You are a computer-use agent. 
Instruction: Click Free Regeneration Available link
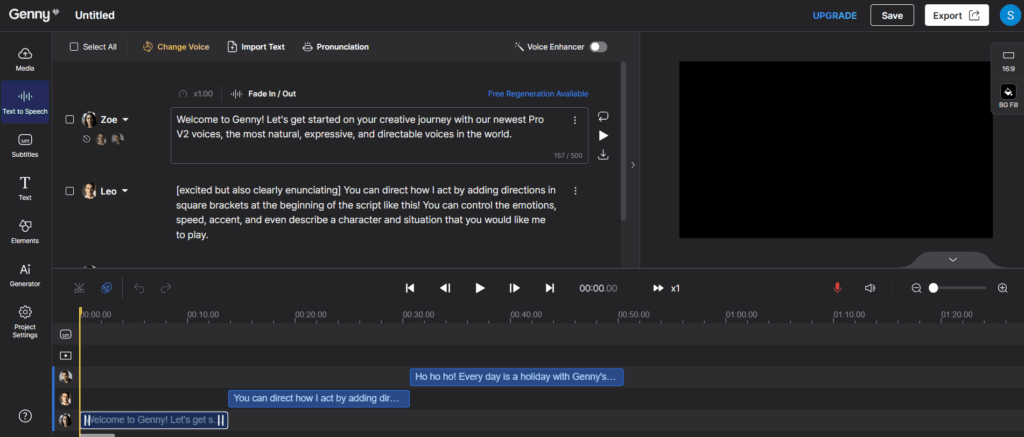point(538,94)
